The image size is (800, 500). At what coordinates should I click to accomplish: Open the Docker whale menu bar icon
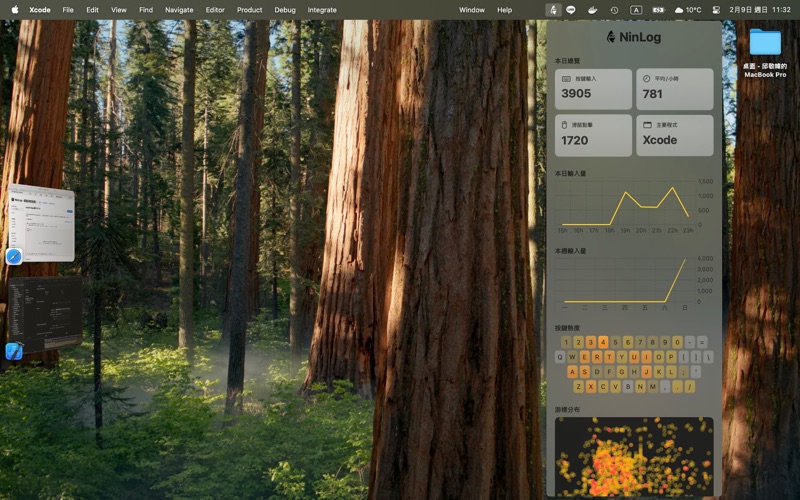(592, 10)
